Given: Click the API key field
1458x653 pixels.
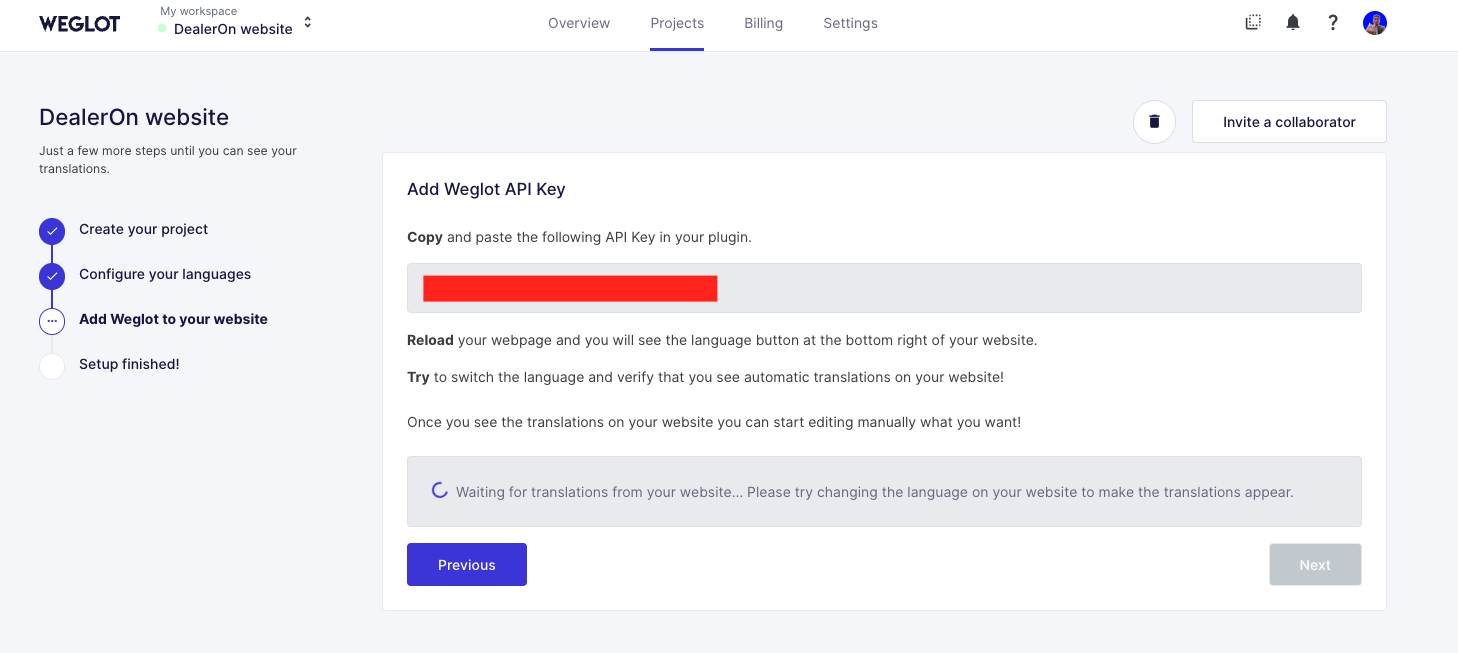Looking at the screenshot, I should [x=884, y=288].
